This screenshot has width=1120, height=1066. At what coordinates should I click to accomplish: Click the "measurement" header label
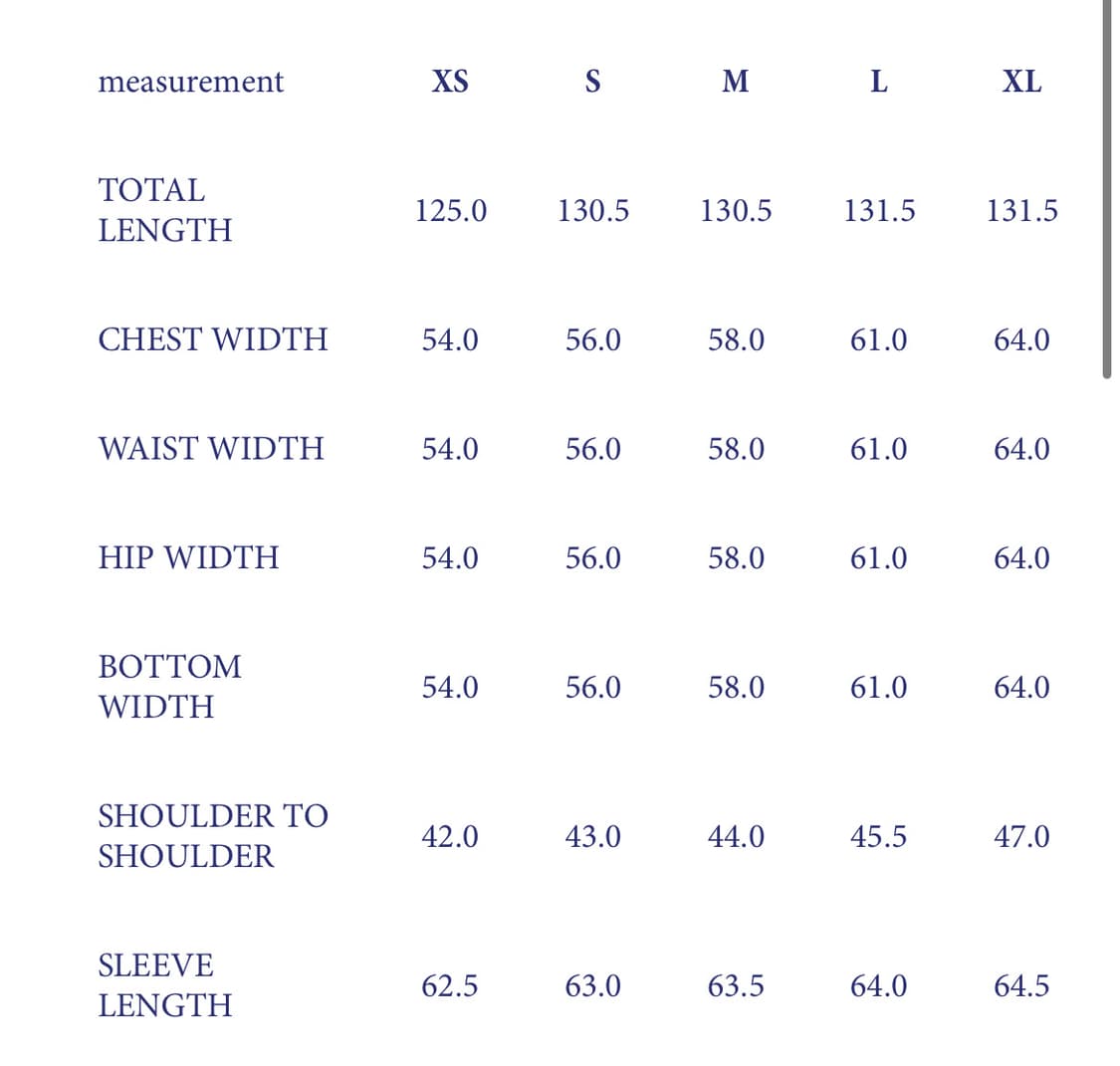190,82
